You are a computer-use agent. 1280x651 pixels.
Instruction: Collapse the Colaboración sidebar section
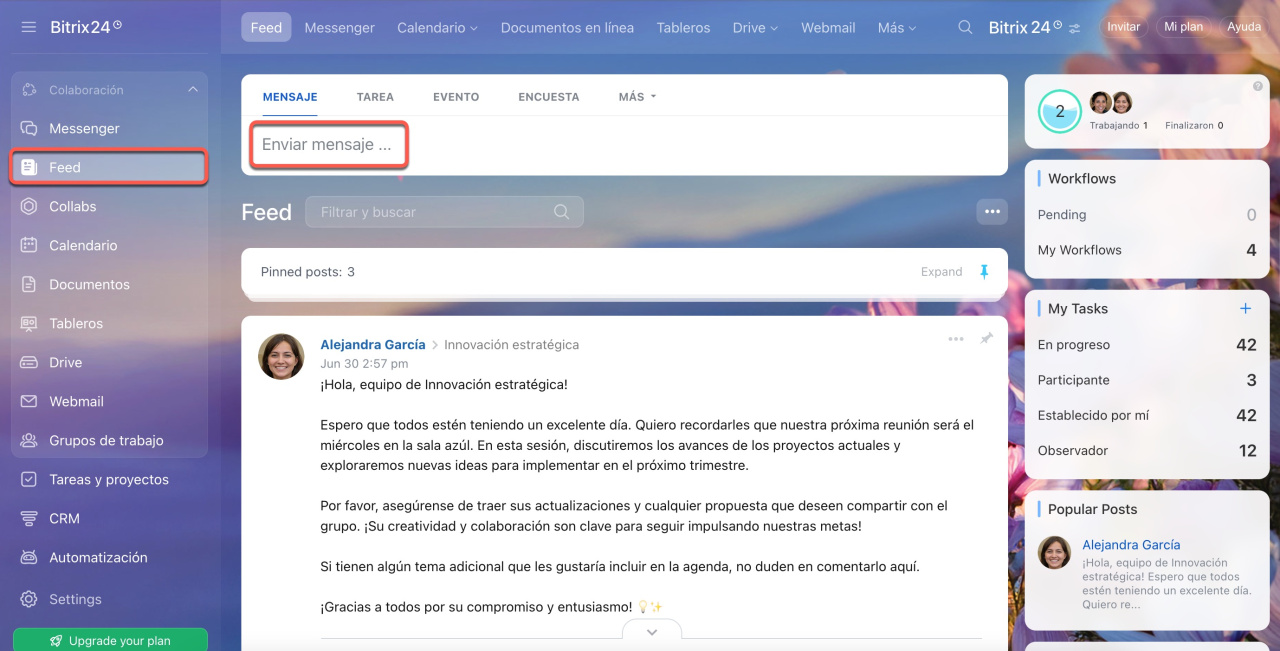tap(193, 90)
